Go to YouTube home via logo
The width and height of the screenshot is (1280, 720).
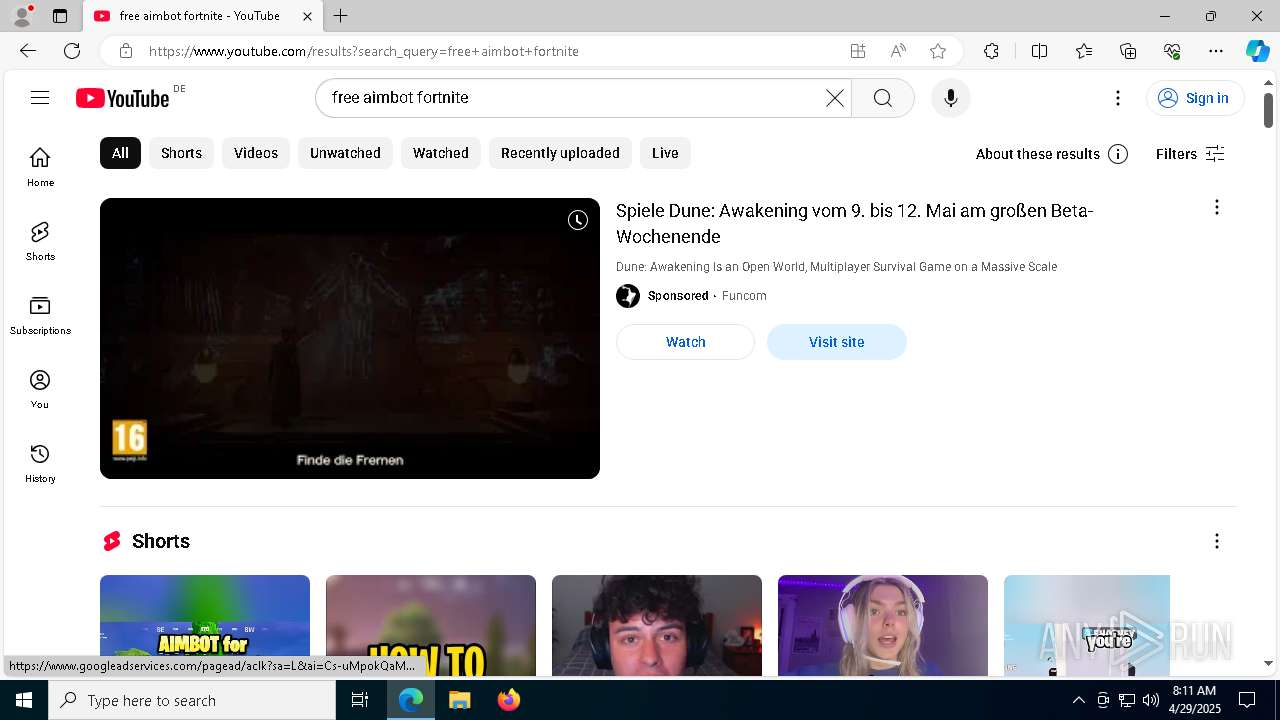[123, 98]
